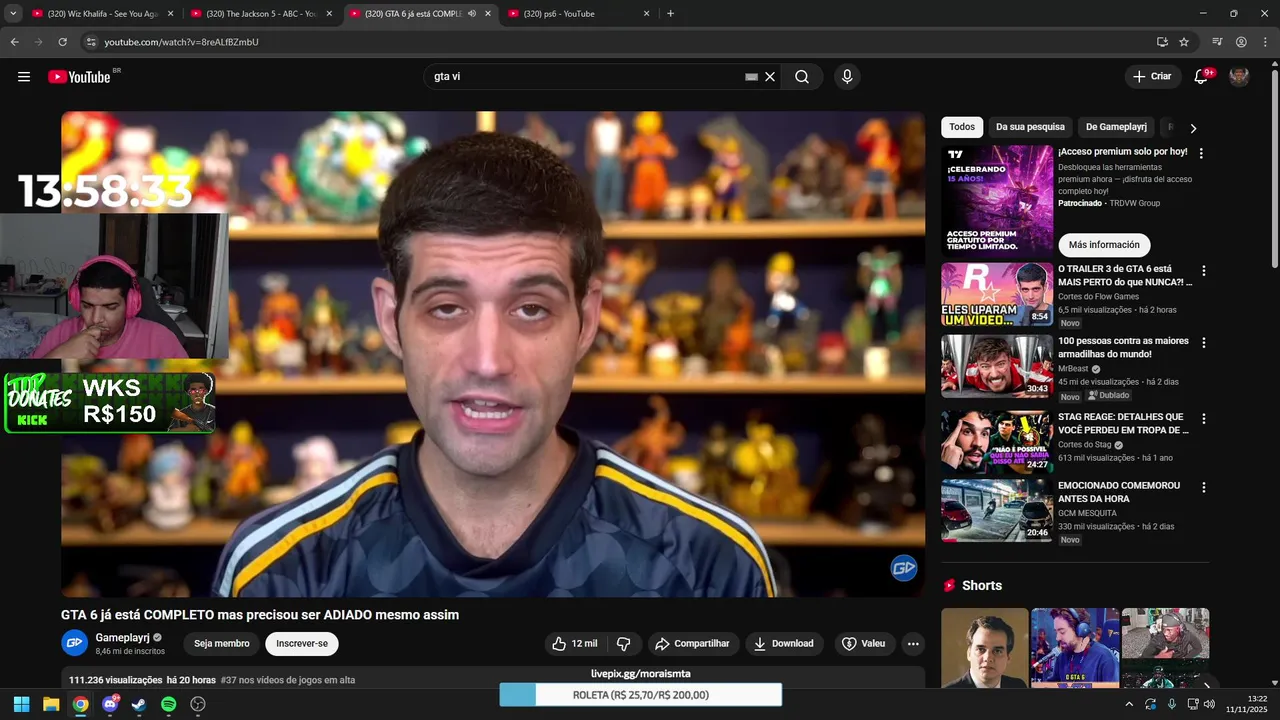Open the Windows Start menu
Viewport: 1280px width, 720px height.
coord(21,704)
